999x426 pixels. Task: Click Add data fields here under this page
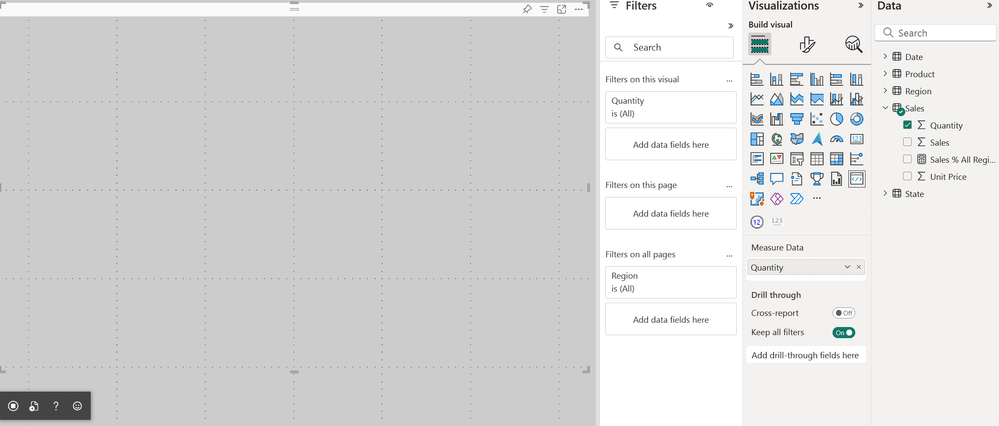(671, 213)
